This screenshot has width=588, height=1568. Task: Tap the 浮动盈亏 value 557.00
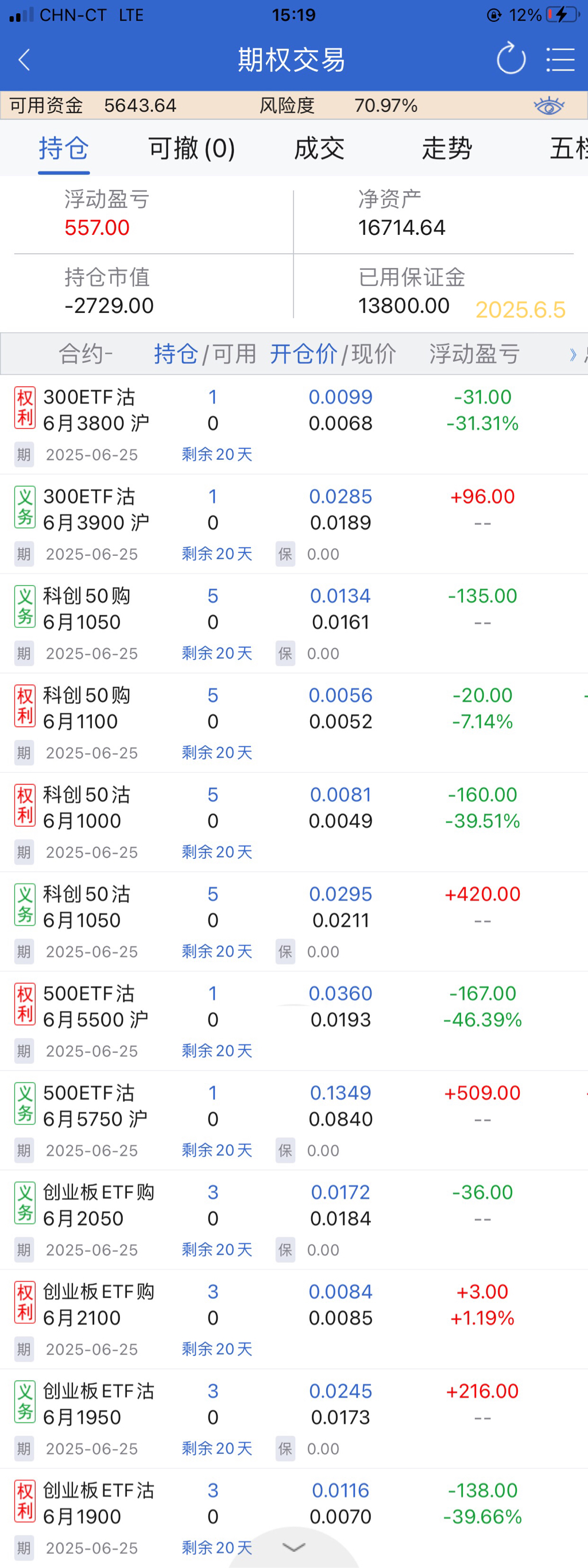click(x=97, y=228)
